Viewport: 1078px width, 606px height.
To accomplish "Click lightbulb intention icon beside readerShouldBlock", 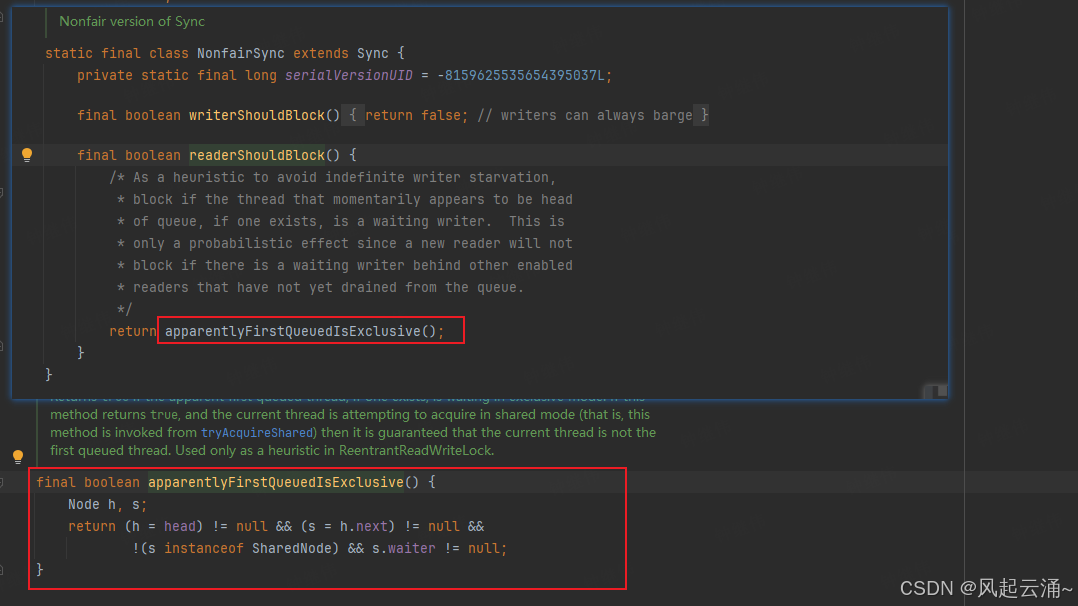I will pyautogui.click(x=26, y=155).
